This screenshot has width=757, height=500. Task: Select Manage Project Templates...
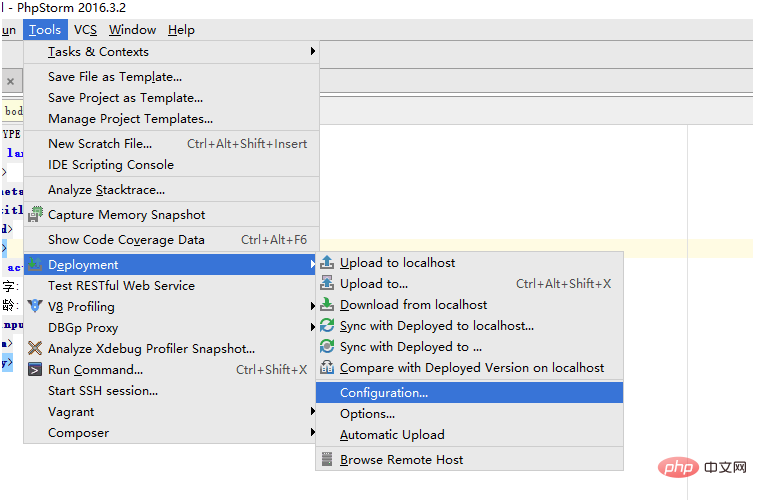pos(171,119)
